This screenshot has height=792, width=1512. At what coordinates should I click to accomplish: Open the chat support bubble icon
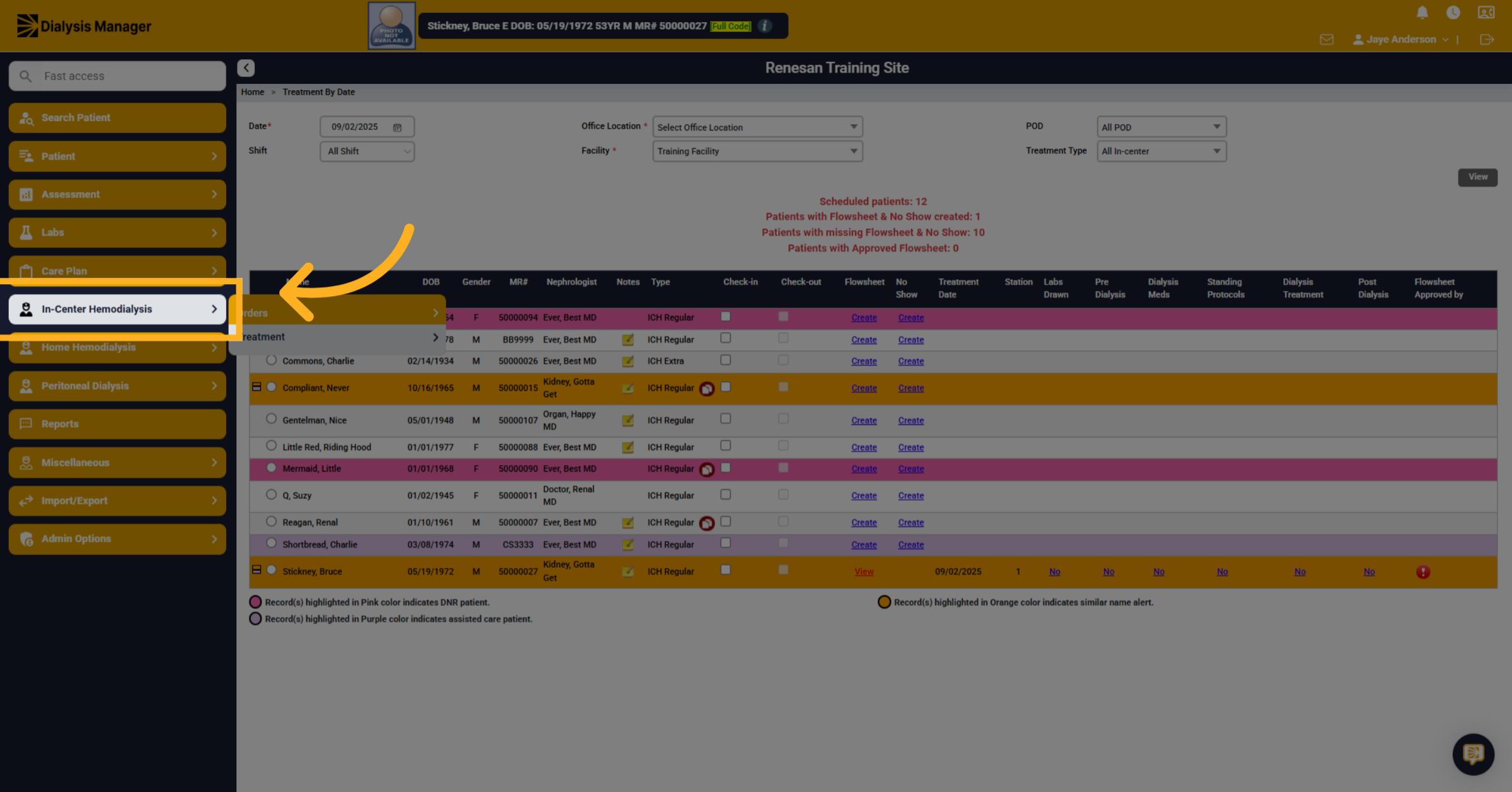coord(1473,754)
